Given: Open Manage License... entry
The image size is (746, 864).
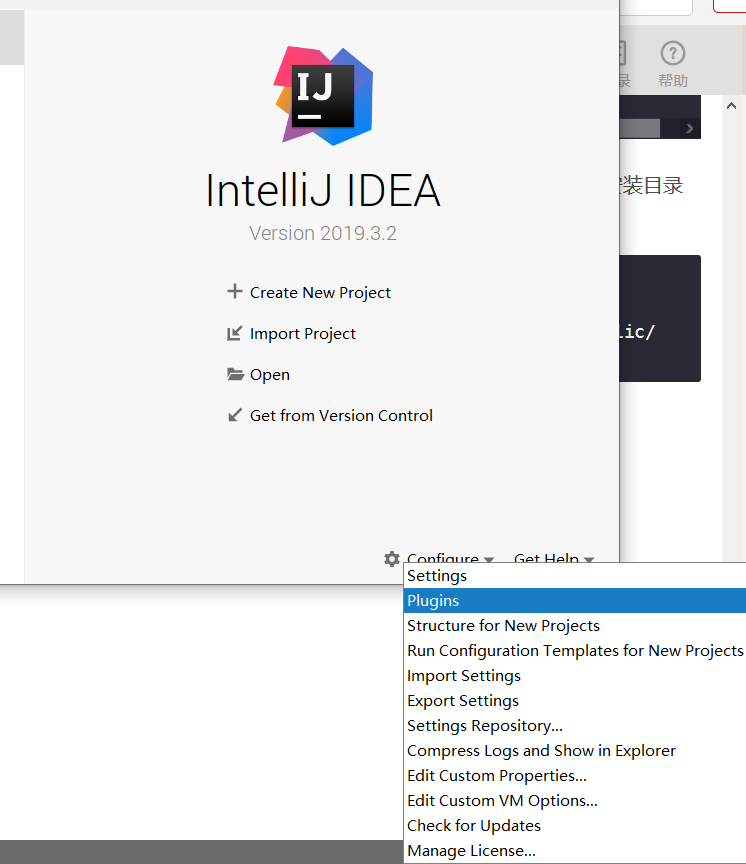Looking at the screenshot, I should point(575,850).
